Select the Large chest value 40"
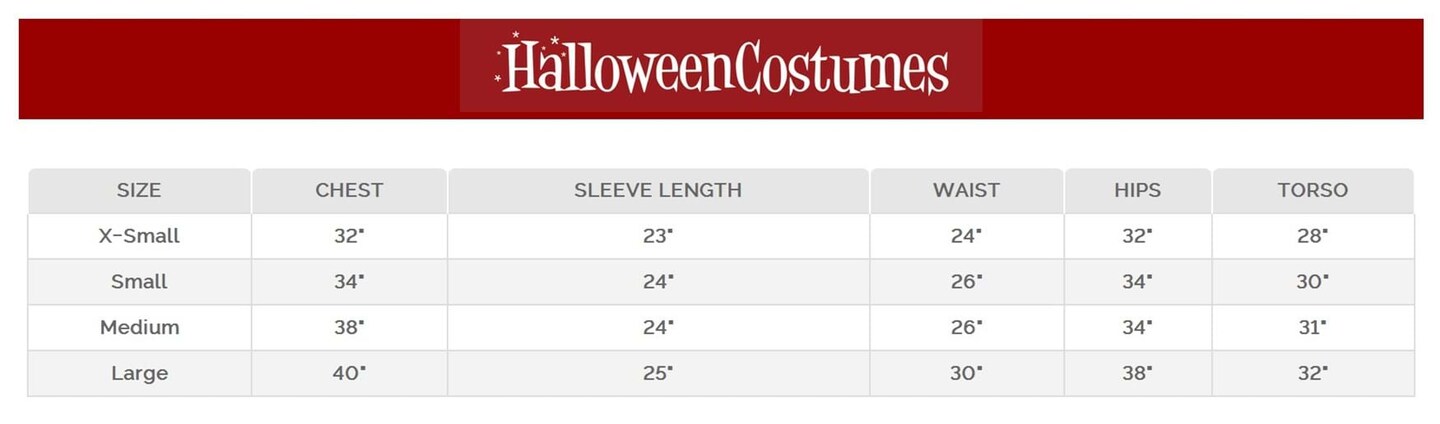Image resolution: width=1440 pixels, height=424 pixels. [349, 373]
